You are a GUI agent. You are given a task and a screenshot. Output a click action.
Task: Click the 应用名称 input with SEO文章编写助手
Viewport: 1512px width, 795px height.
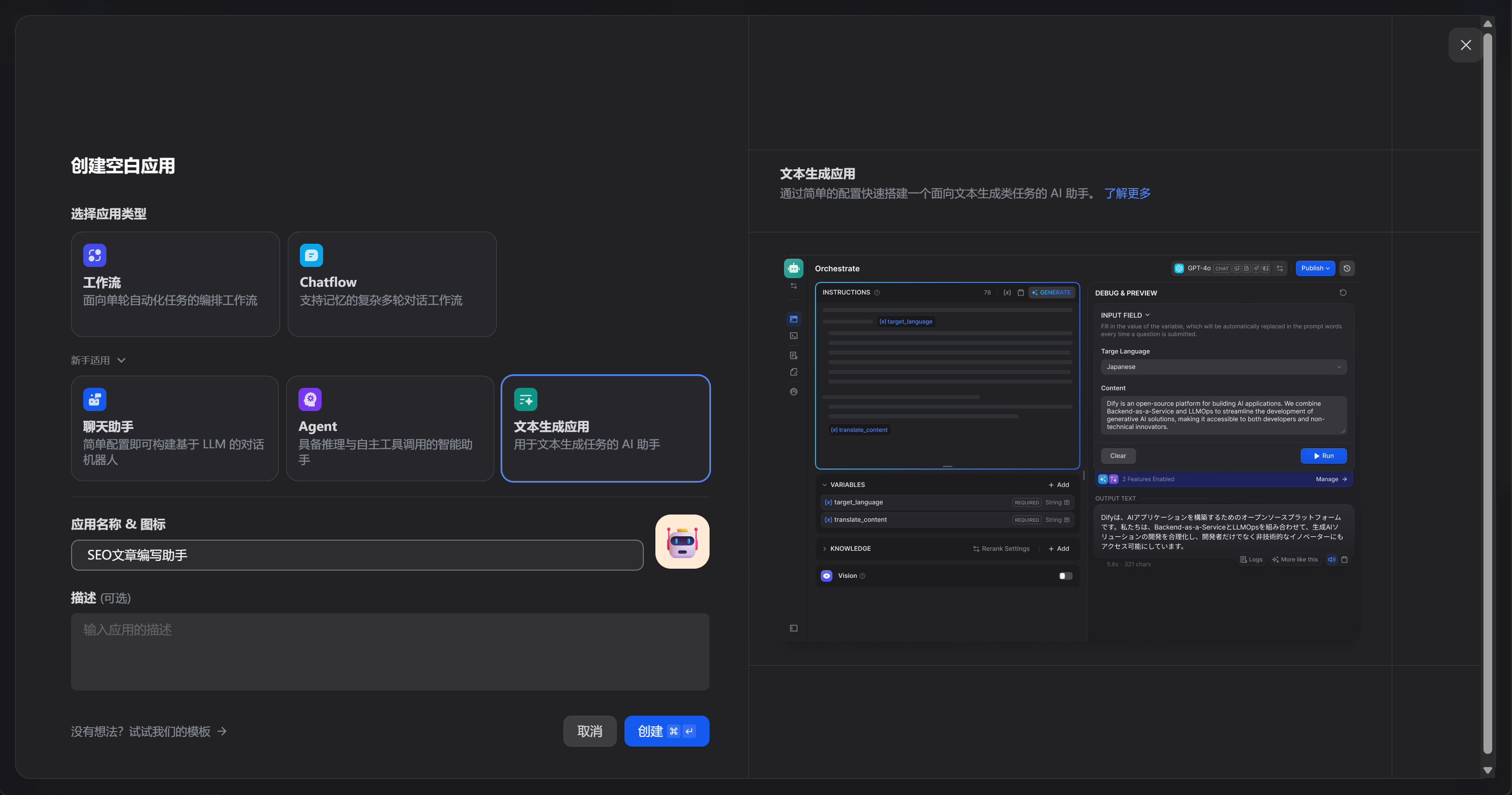tap(357, 555)
